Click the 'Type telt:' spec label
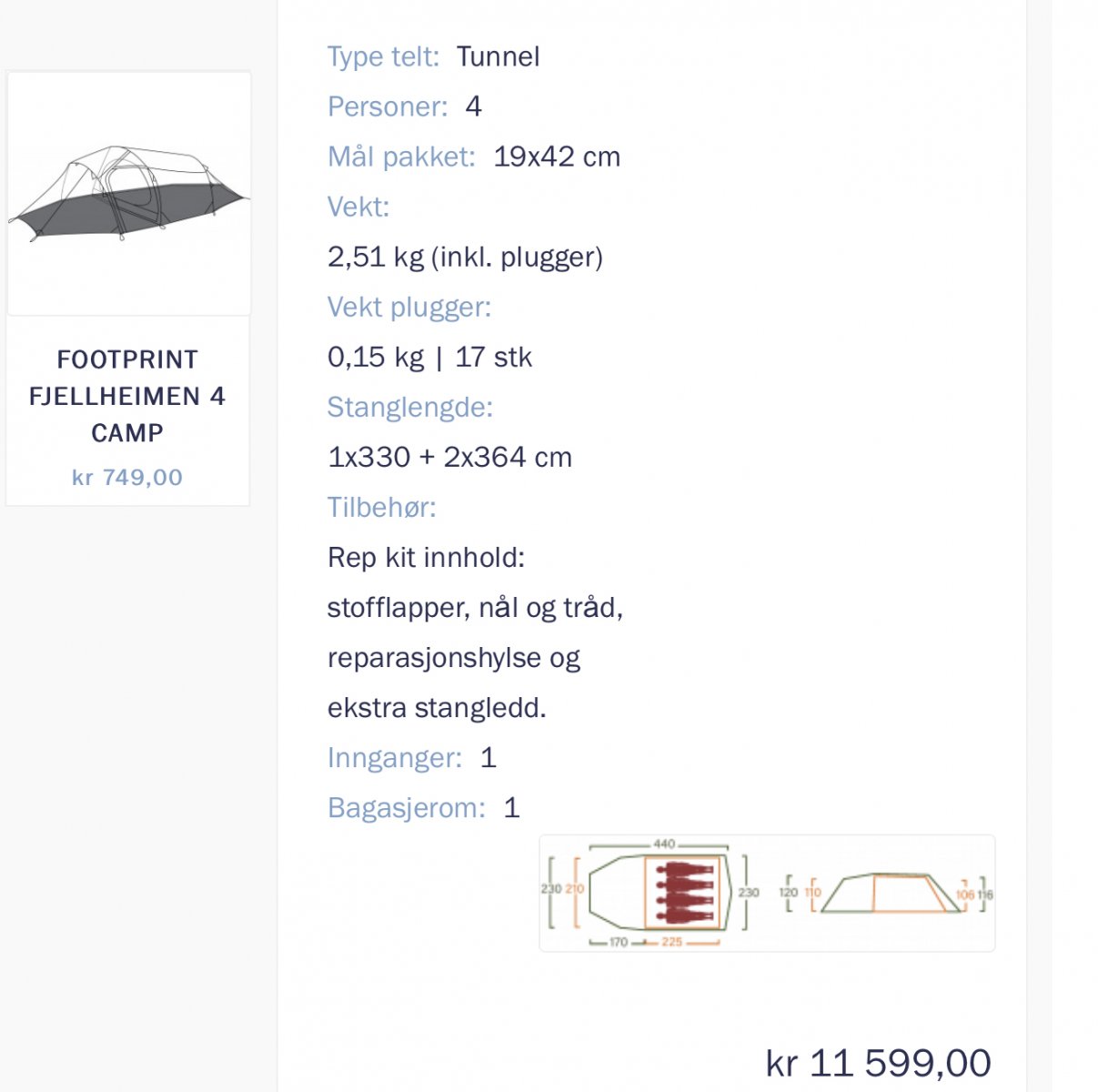The width and height of the screenshot is (1098, 1092). click(x=383, y=56)
